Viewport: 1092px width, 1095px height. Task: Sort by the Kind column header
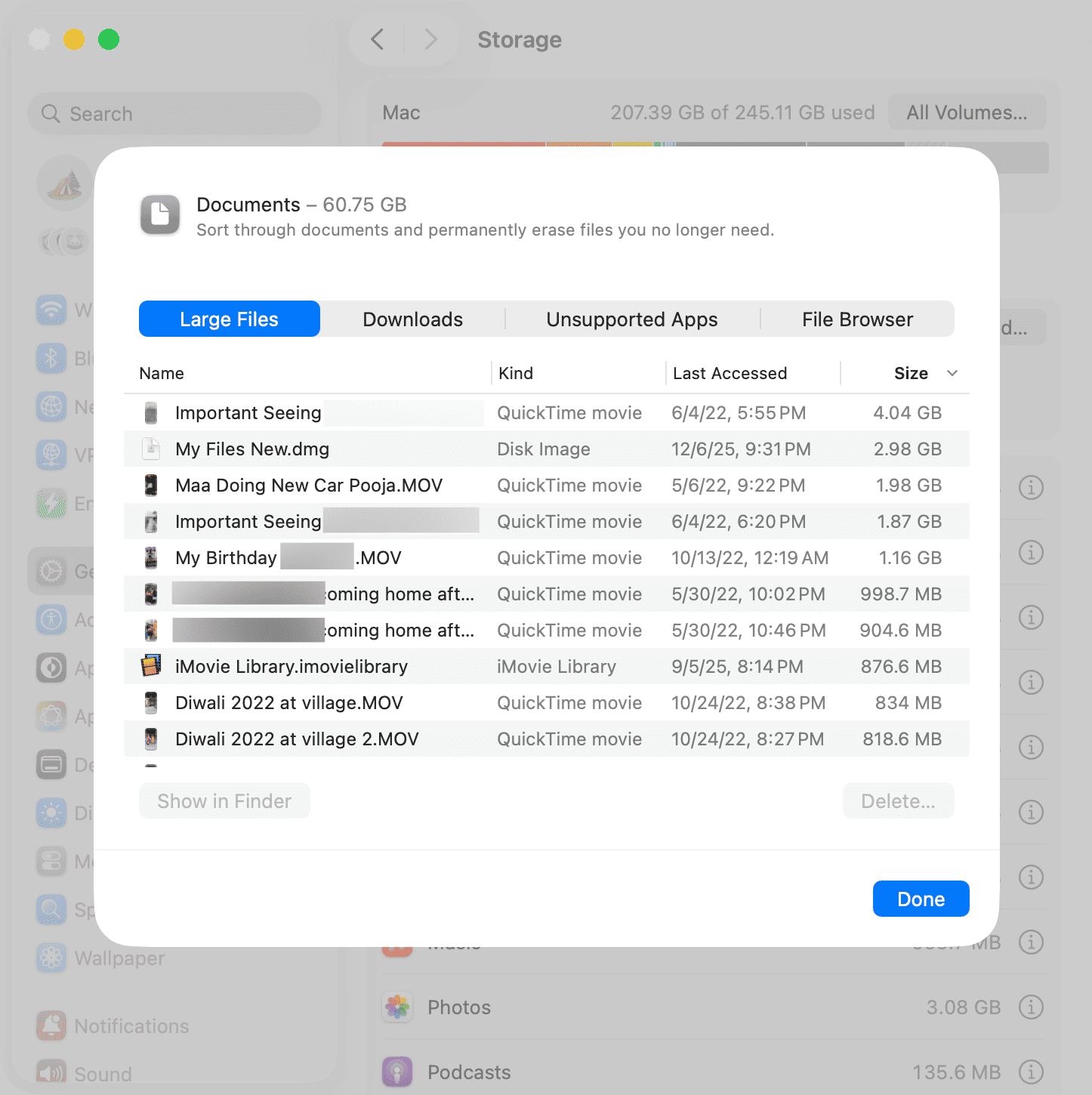coord(516,373)
